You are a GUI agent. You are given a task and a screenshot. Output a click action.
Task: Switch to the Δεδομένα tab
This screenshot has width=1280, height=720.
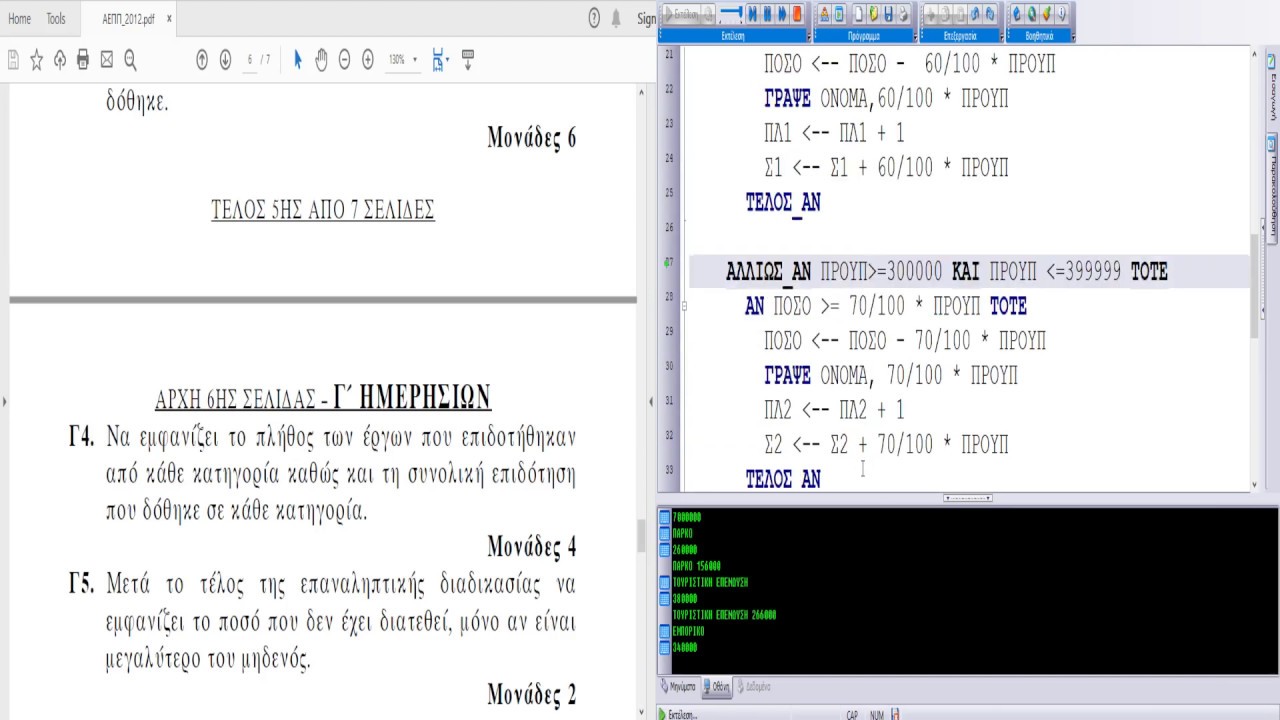[x=753, y=687]
